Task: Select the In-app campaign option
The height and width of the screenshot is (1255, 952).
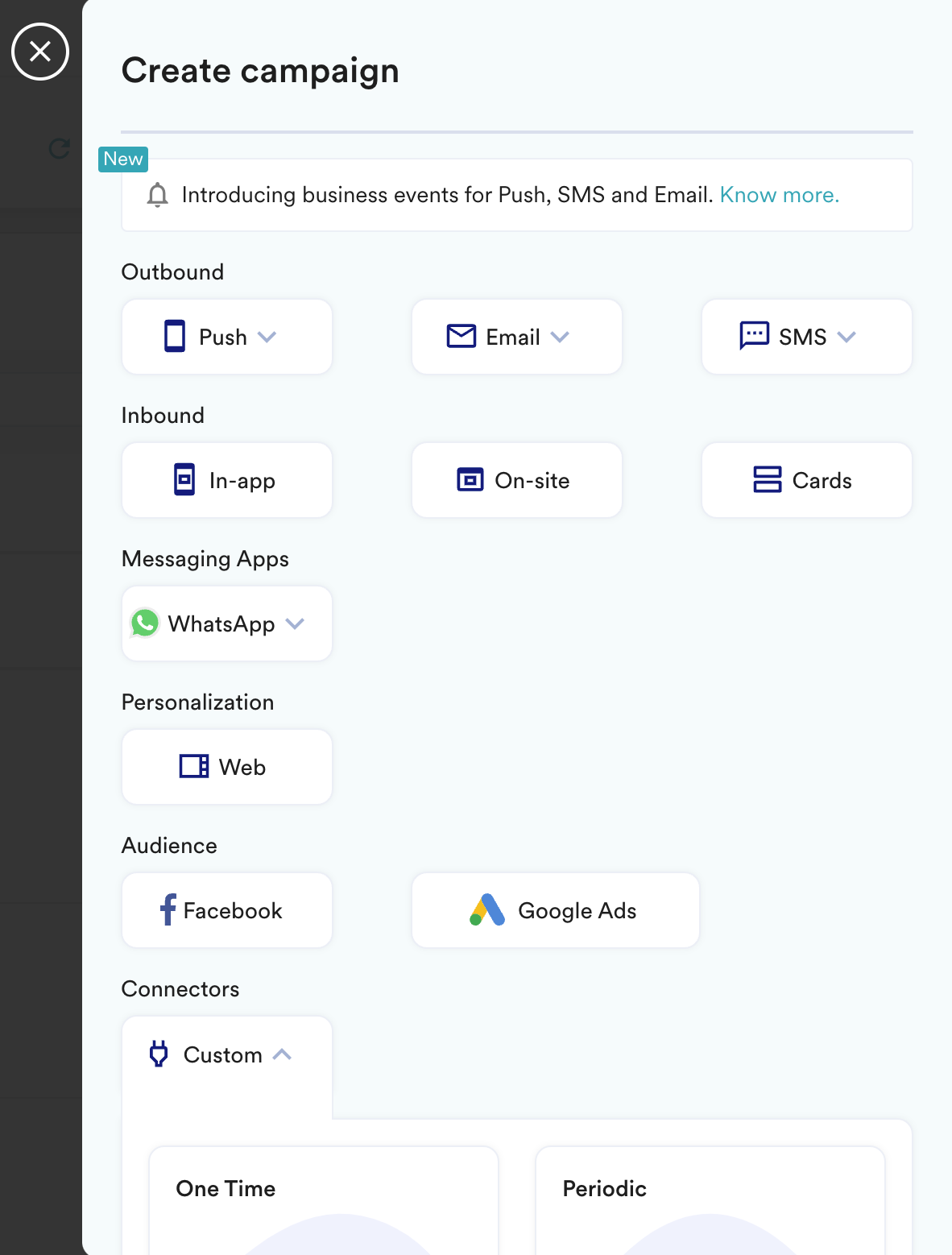Action: click(227, 480)
